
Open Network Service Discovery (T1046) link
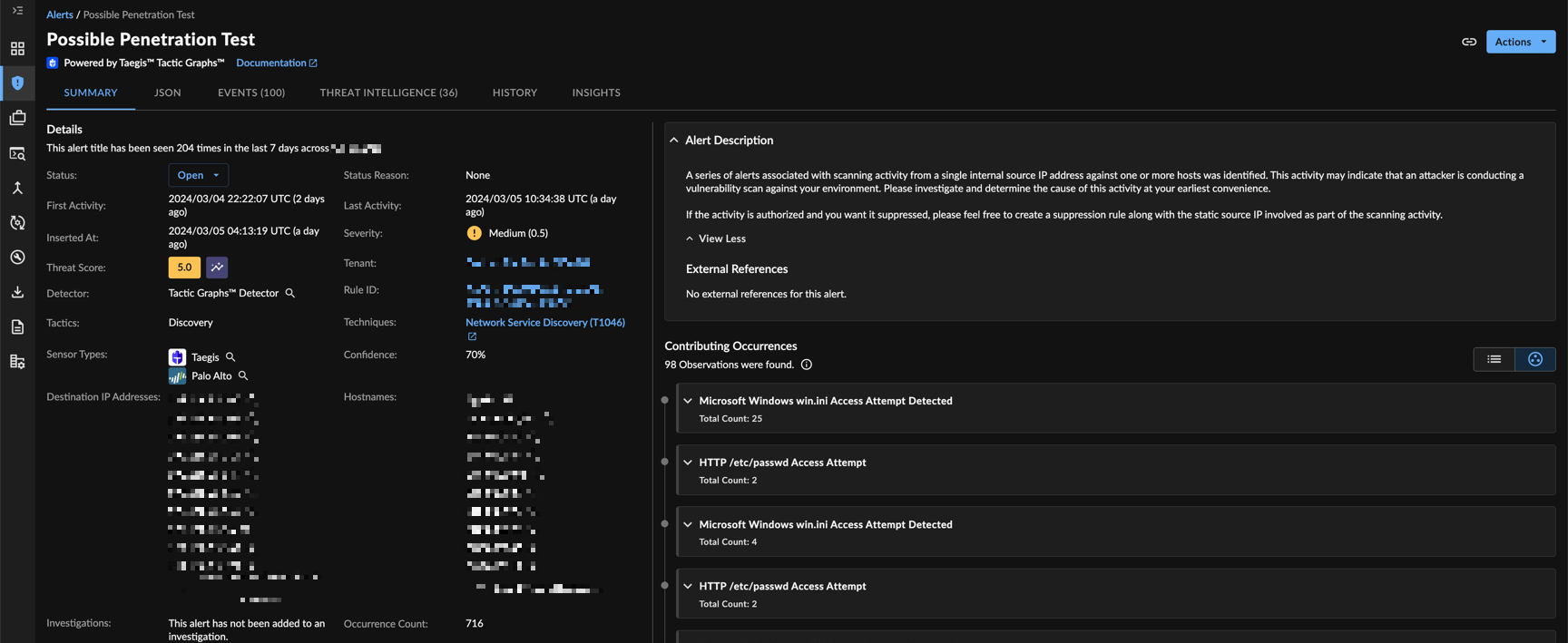tap(545, 322)
